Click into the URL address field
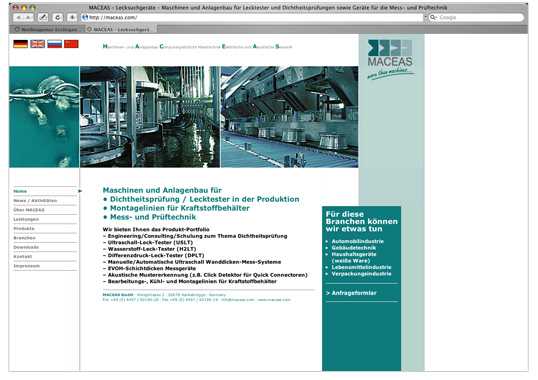Viewport: 538px width, 380px height. [x=252, y=17]
